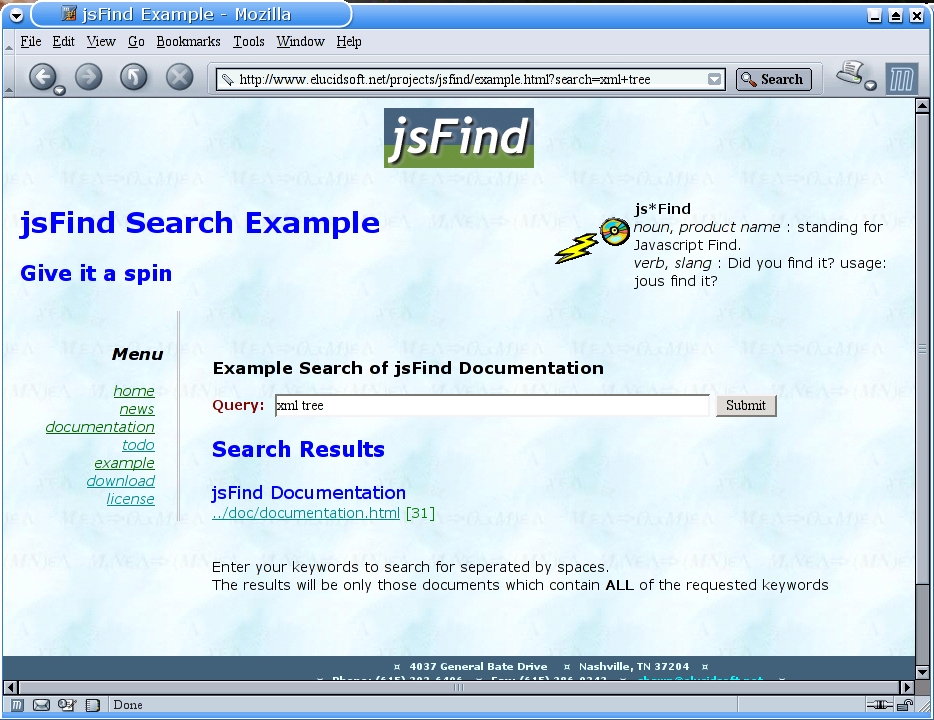Click the Print icon in the toolbar
The width and height of the screenshot is (934, 720).
click(849, 74)
